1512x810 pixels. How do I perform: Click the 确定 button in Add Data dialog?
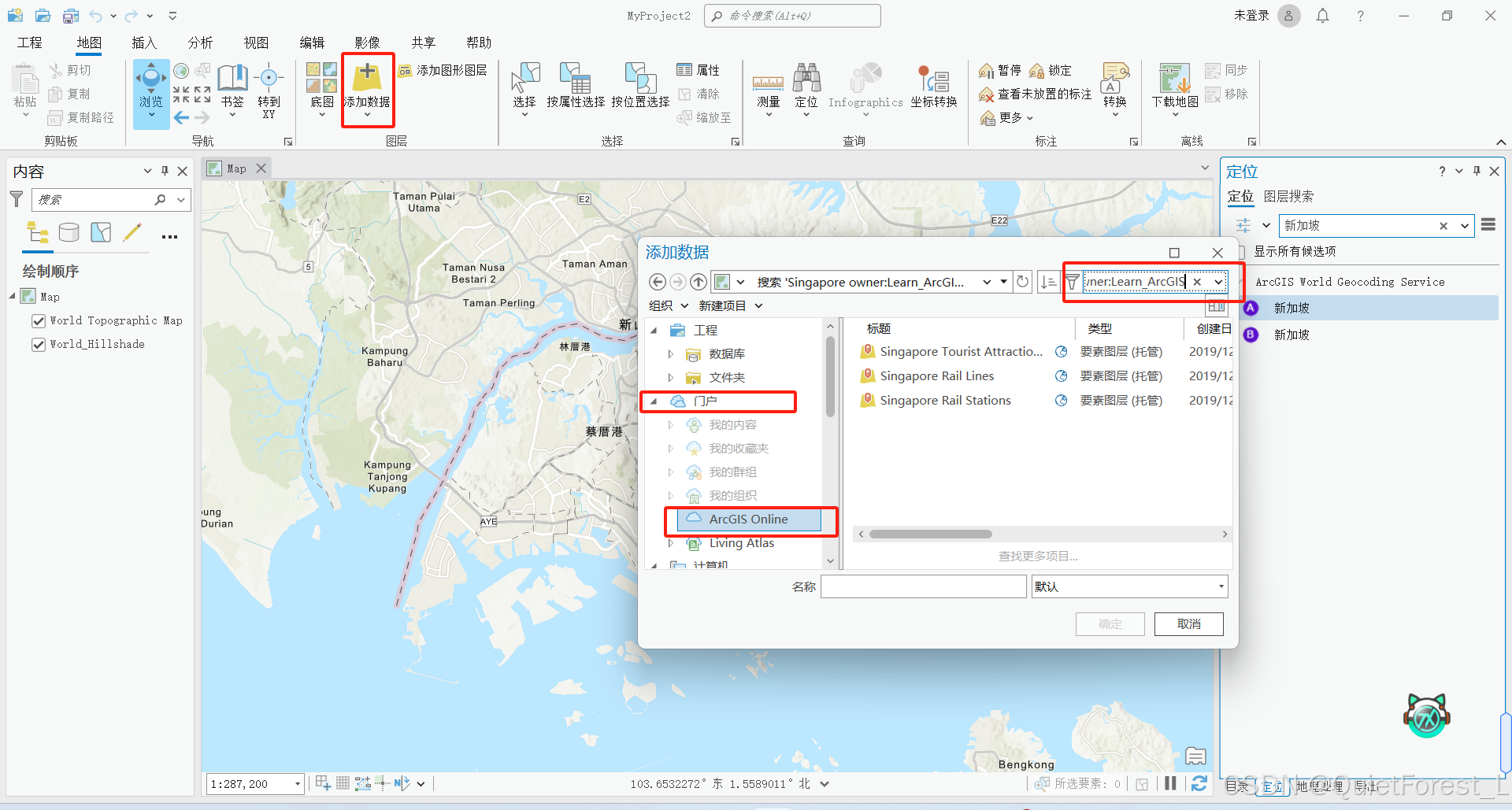(x=1110, y=623)
